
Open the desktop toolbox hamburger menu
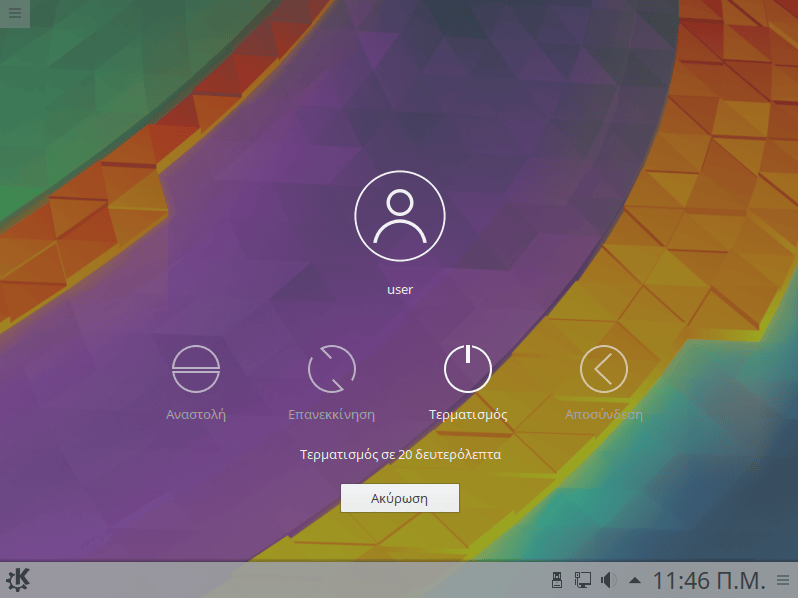click(x=15, y=13)
